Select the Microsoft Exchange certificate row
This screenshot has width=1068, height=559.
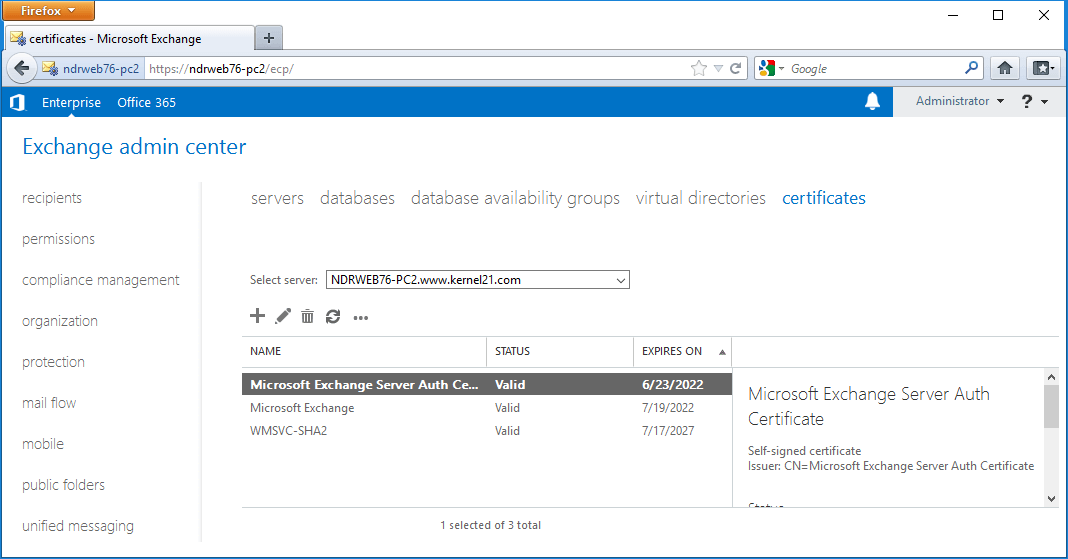click(x=487, y=408)
